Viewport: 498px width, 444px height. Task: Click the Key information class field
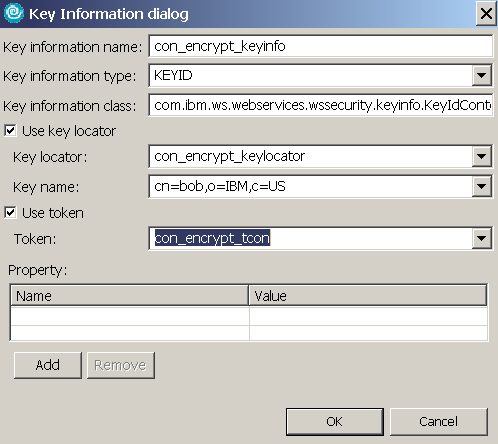click(320, 105)
